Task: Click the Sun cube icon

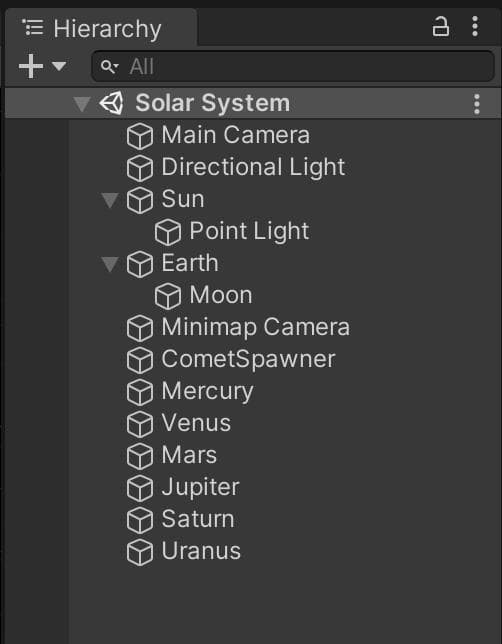Action: (x=140, y=200)
